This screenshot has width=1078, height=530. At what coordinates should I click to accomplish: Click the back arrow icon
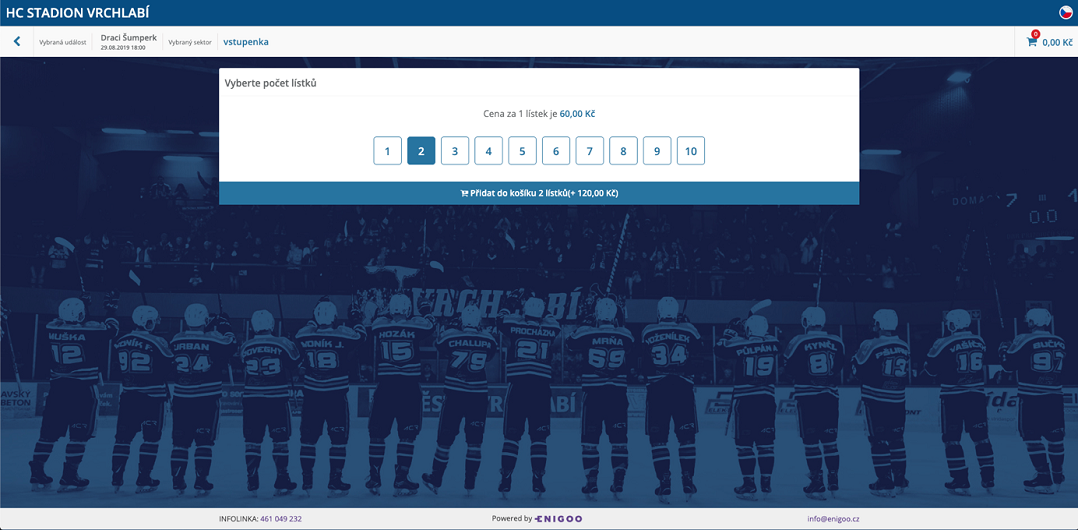tap(17, 42)
